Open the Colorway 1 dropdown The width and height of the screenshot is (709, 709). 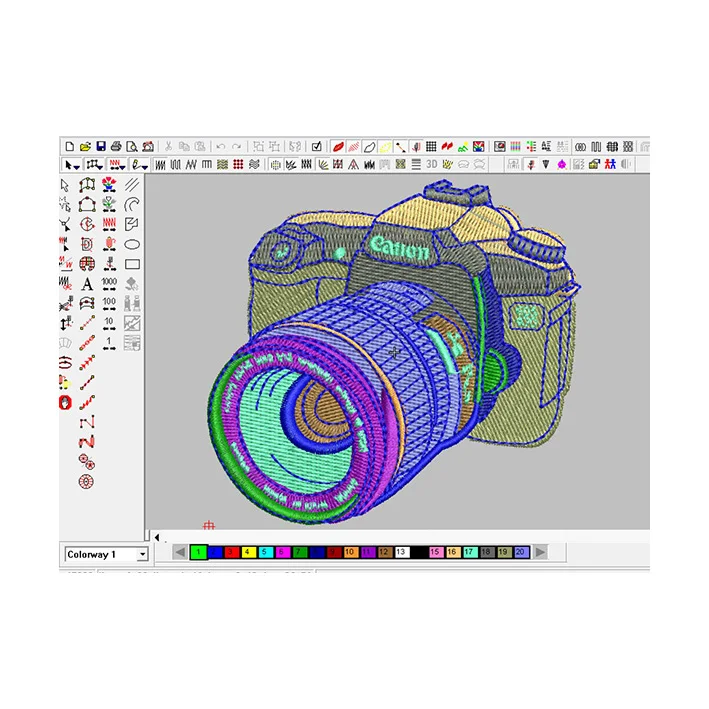click(x=142, y=554)
